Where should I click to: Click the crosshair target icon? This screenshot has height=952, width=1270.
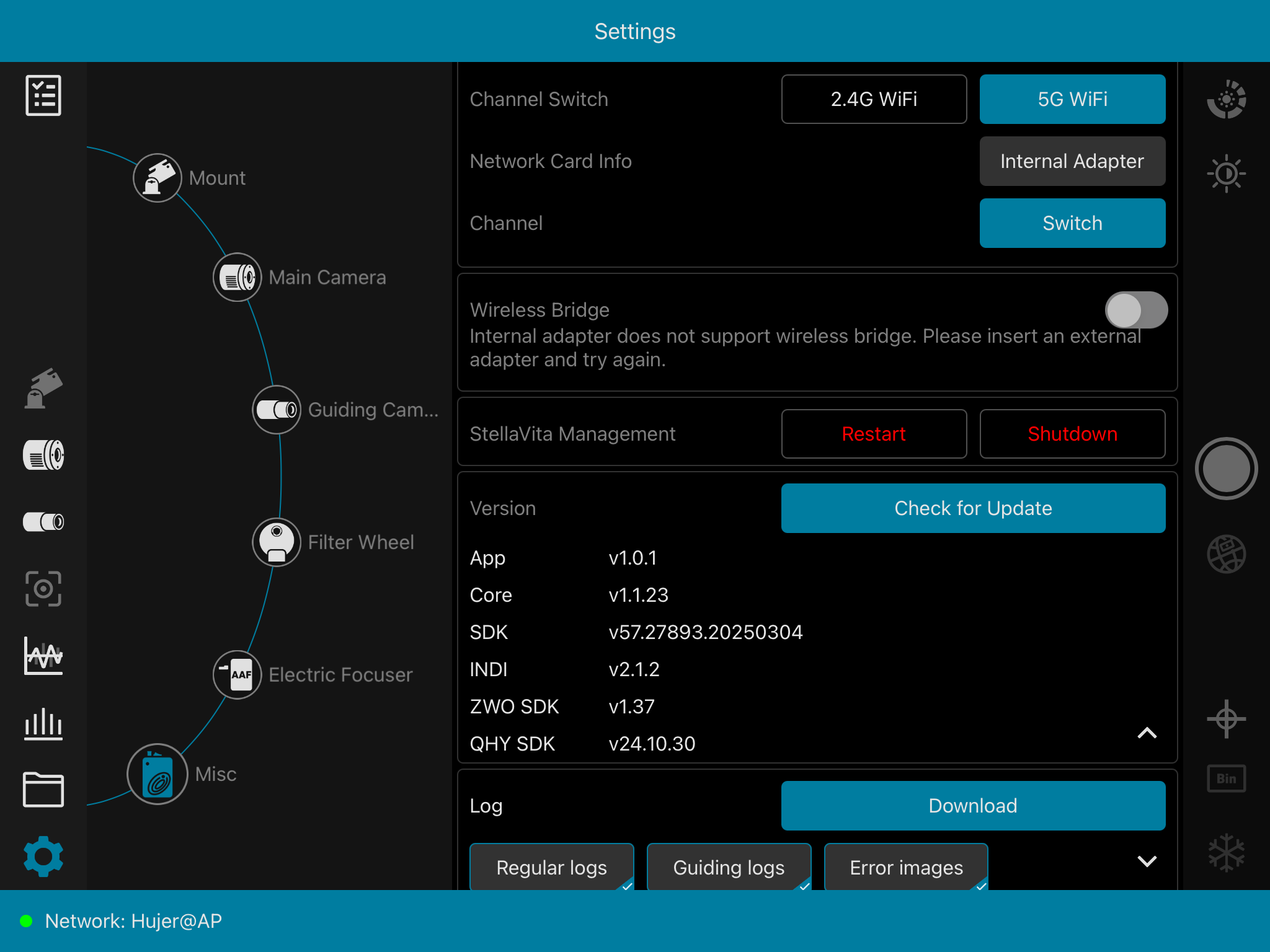click(1226, 719)
